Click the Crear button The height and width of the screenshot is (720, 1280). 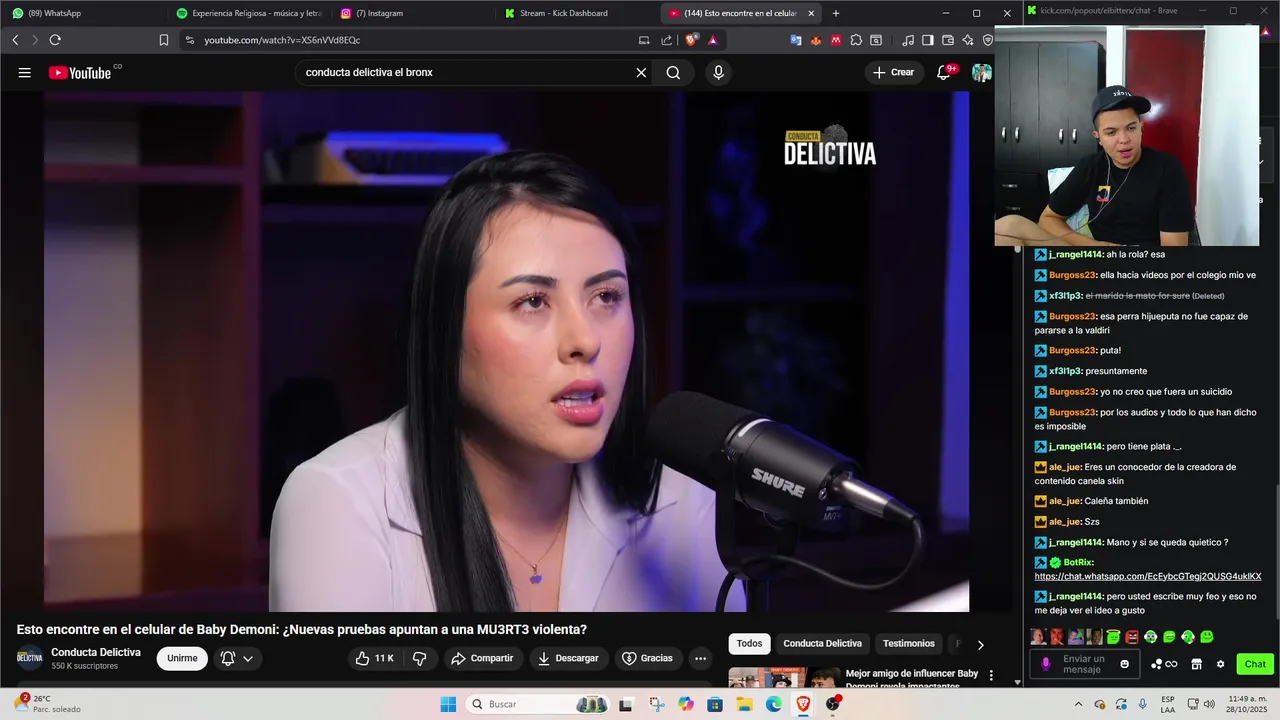tap(894, 72)
